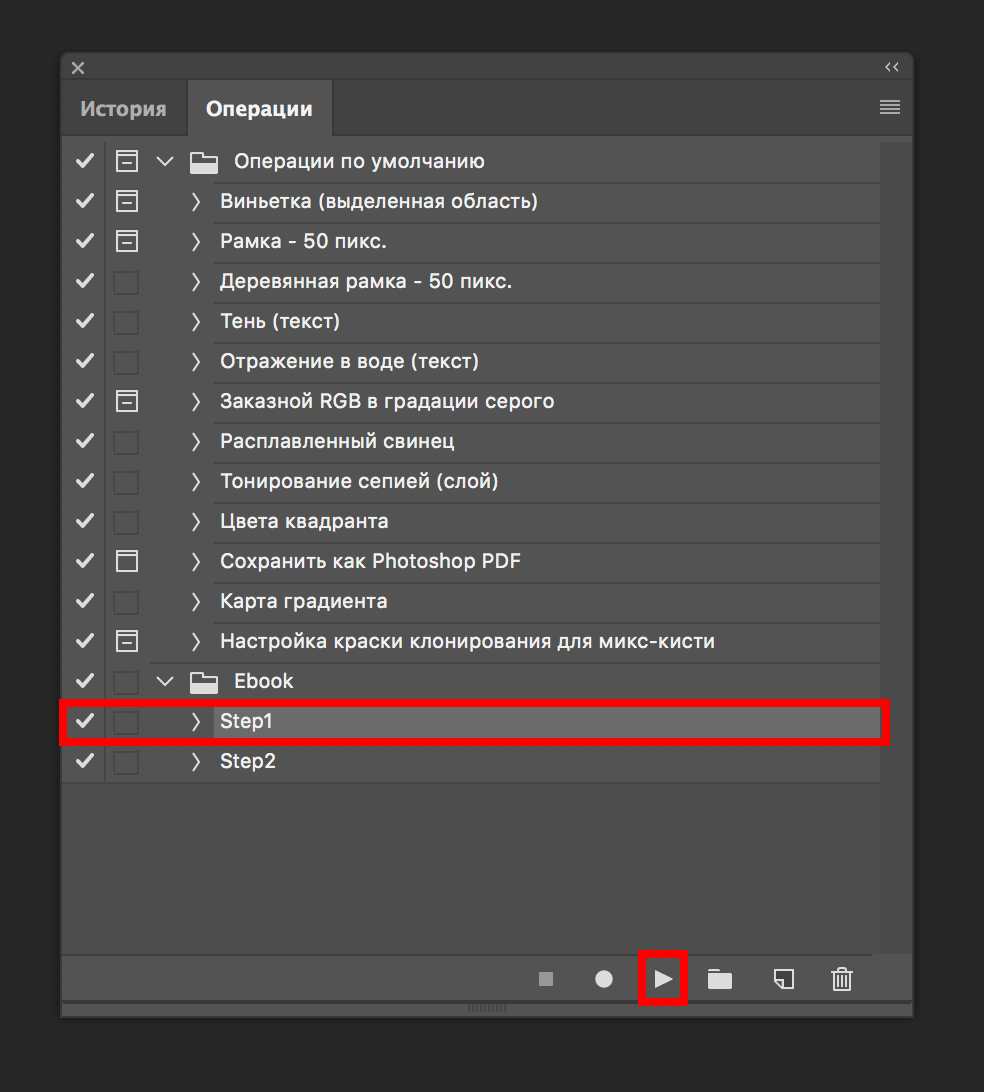The height and width of the screenshot is (1092, 984).
Task: Expand the Step1 action steps
Action: [196, 721]
